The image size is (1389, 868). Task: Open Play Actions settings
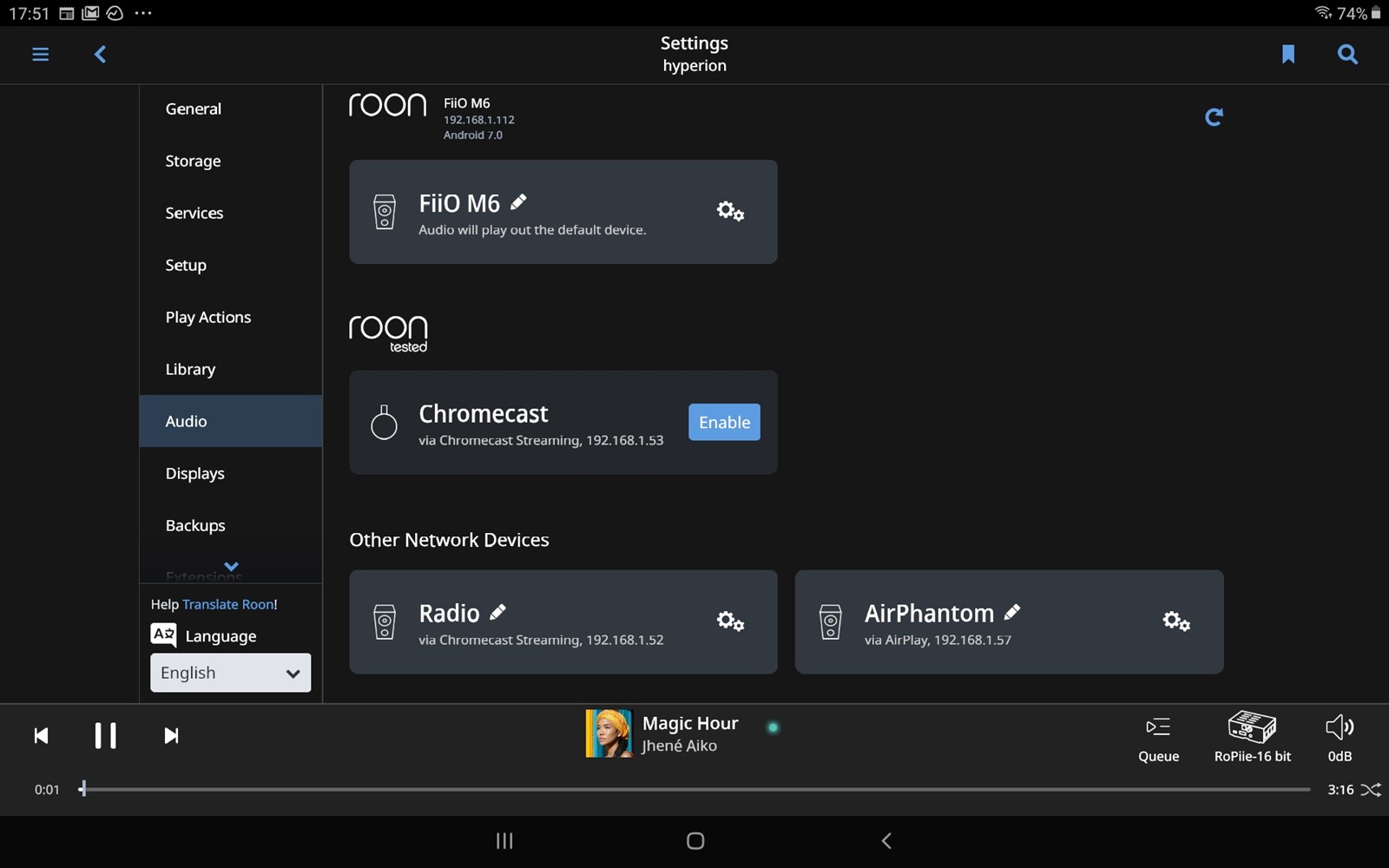click(230, 317)
